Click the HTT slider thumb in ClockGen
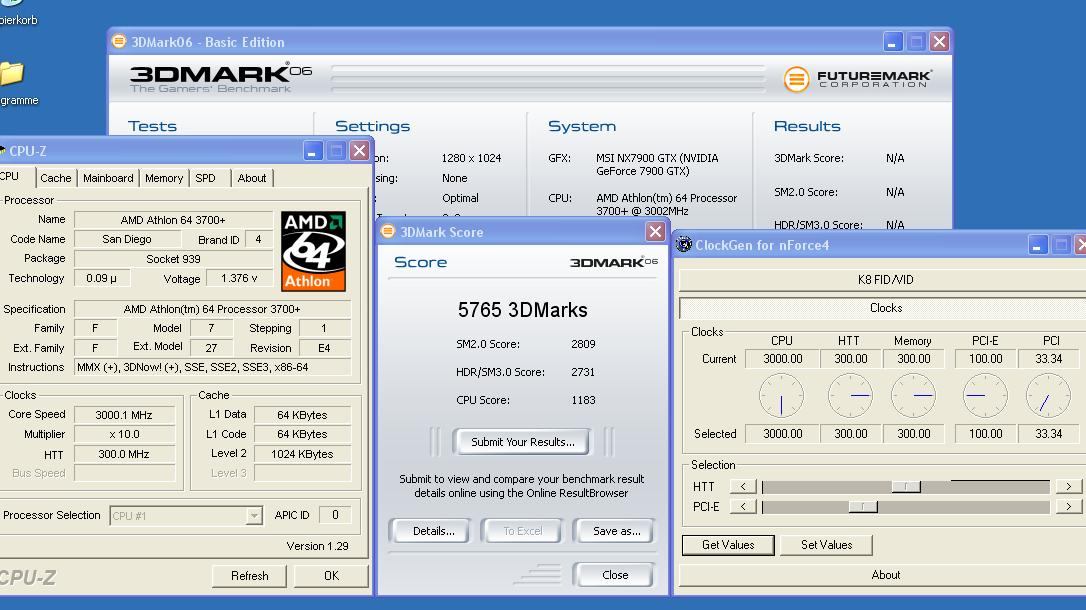 click(x=906, y=487)
